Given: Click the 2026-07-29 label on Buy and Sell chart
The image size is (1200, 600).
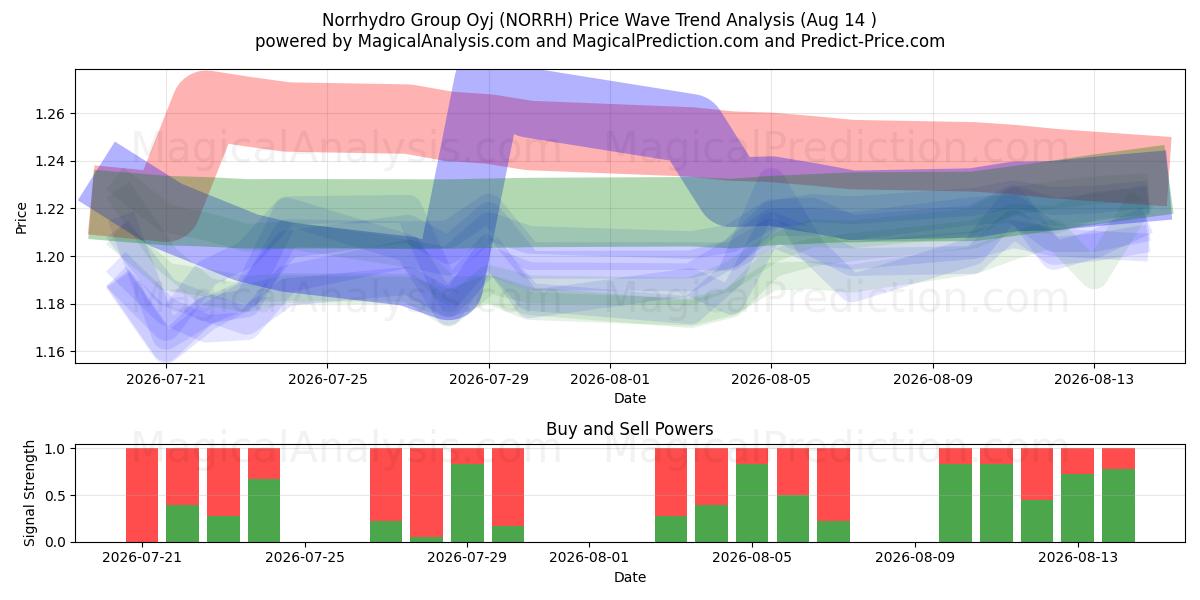Looking at the screenshot, I should click(x=467, y=558).
